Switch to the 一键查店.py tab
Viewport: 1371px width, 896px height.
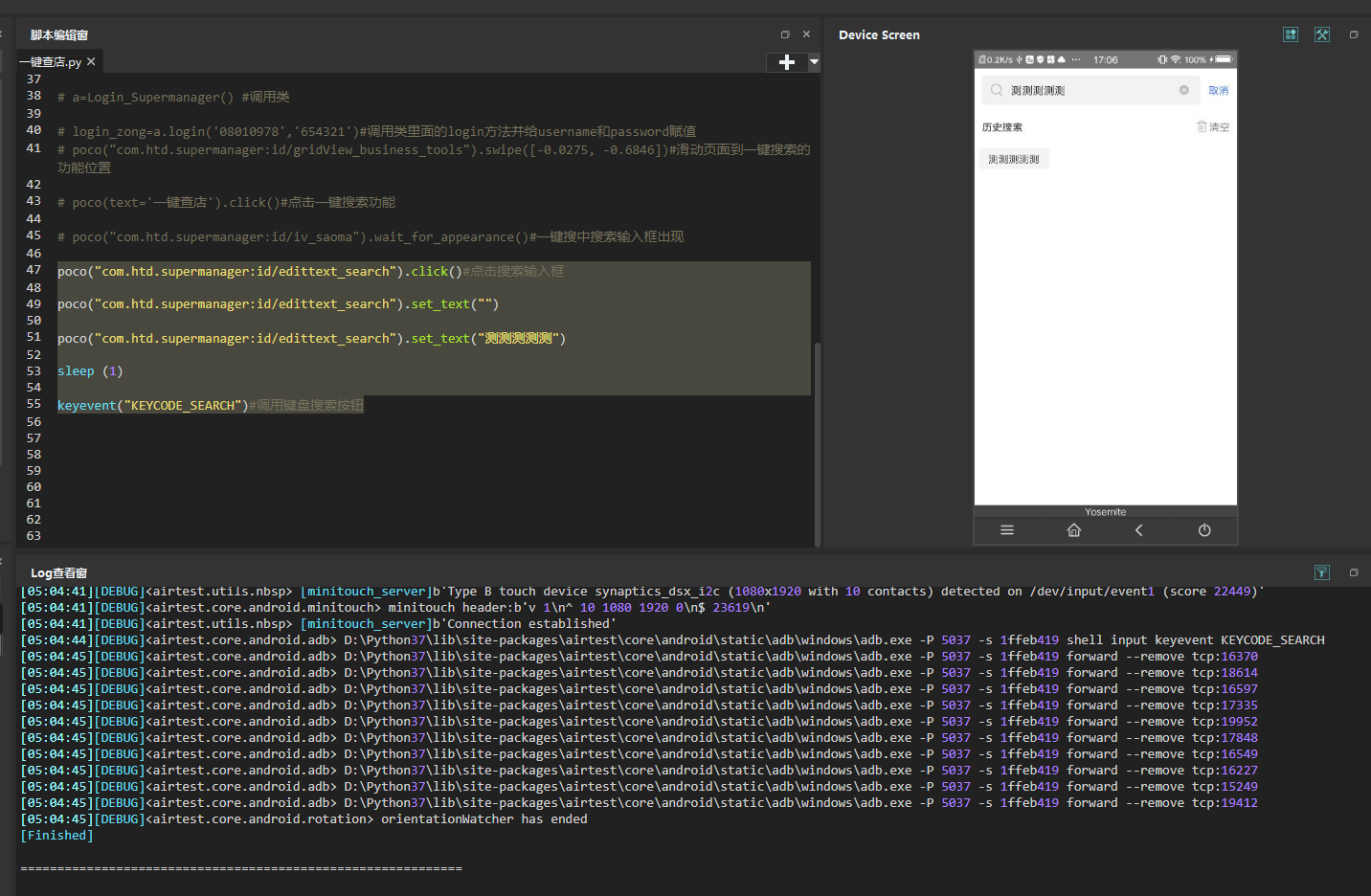click(x=51, y=62)
